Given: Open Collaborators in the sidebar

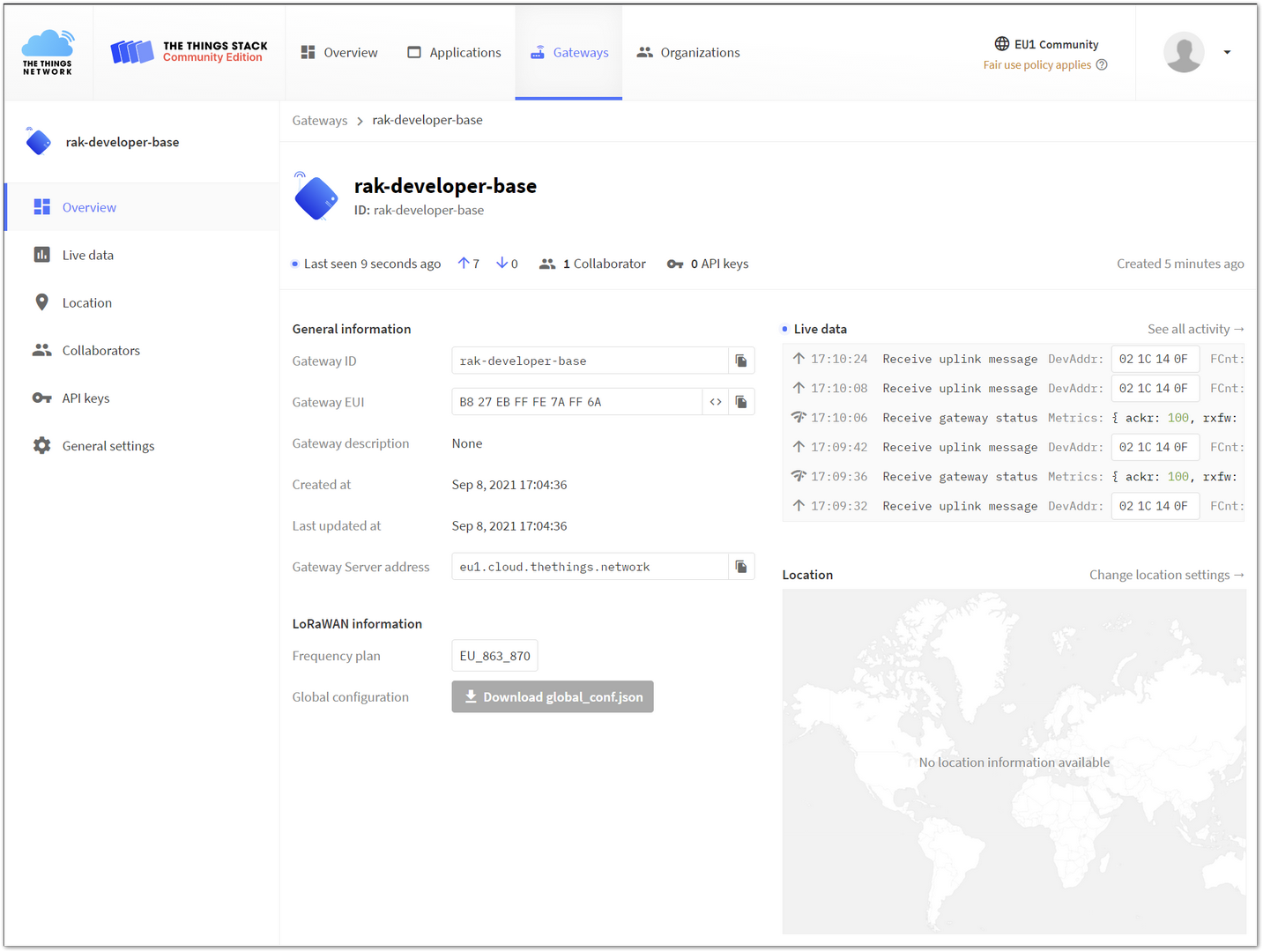Looking at the screenshot, I should [142, 350].
